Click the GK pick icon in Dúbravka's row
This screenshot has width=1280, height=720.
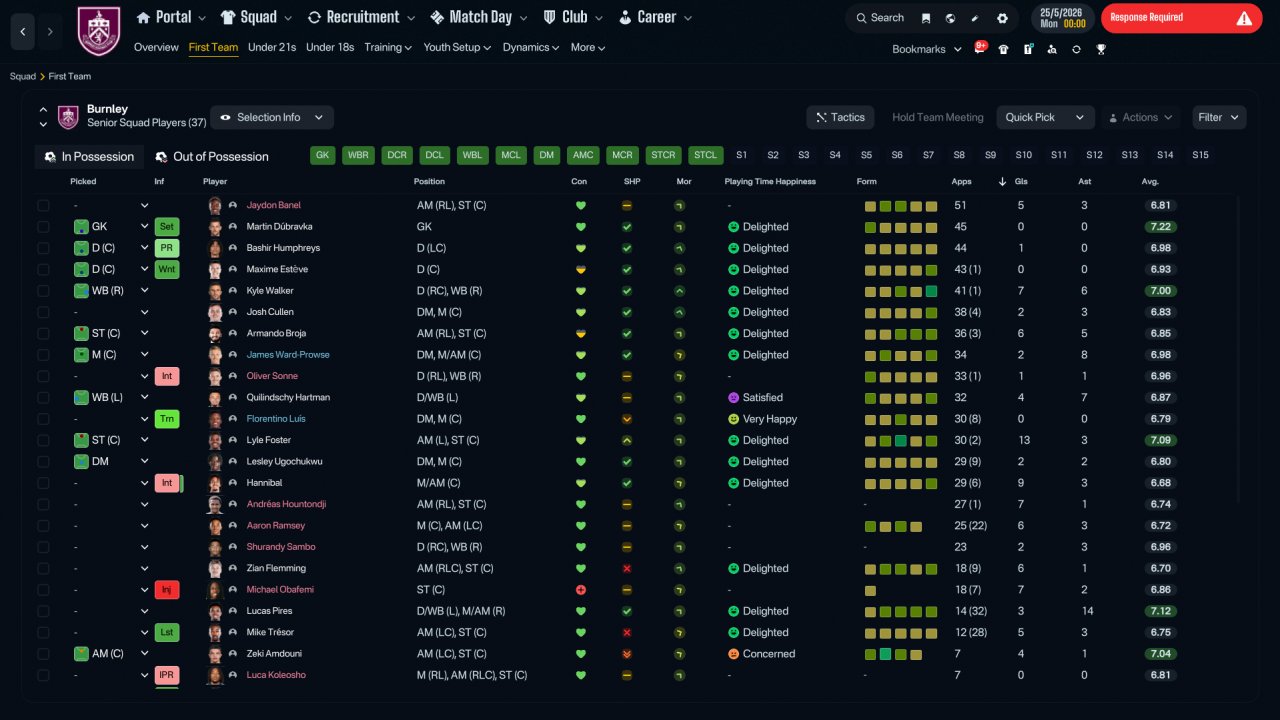click(82, 227)
